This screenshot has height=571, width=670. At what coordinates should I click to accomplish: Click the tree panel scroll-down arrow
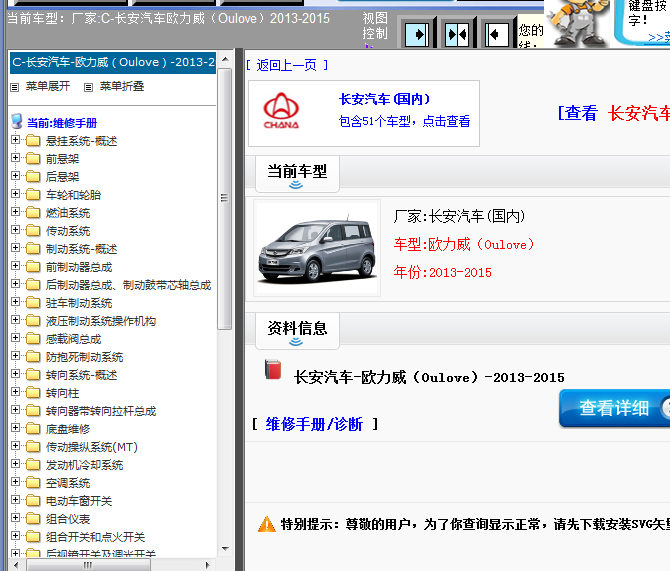[x=225, y=548]
